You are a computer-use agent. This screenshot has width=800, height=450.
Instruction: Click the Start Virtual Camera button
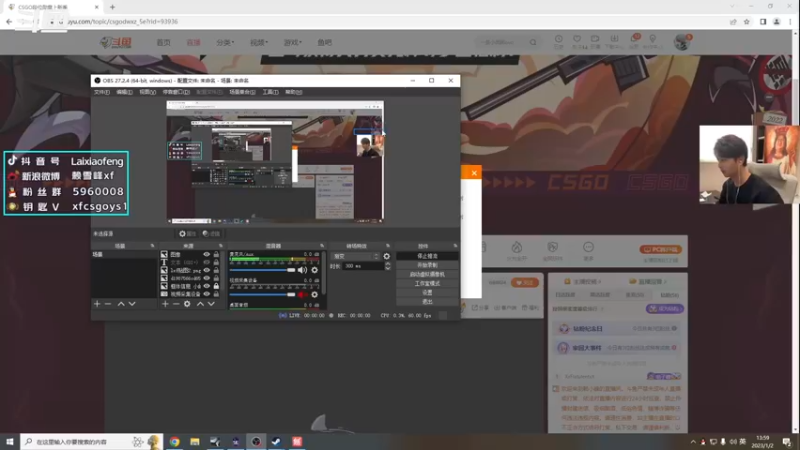[427, 274]
